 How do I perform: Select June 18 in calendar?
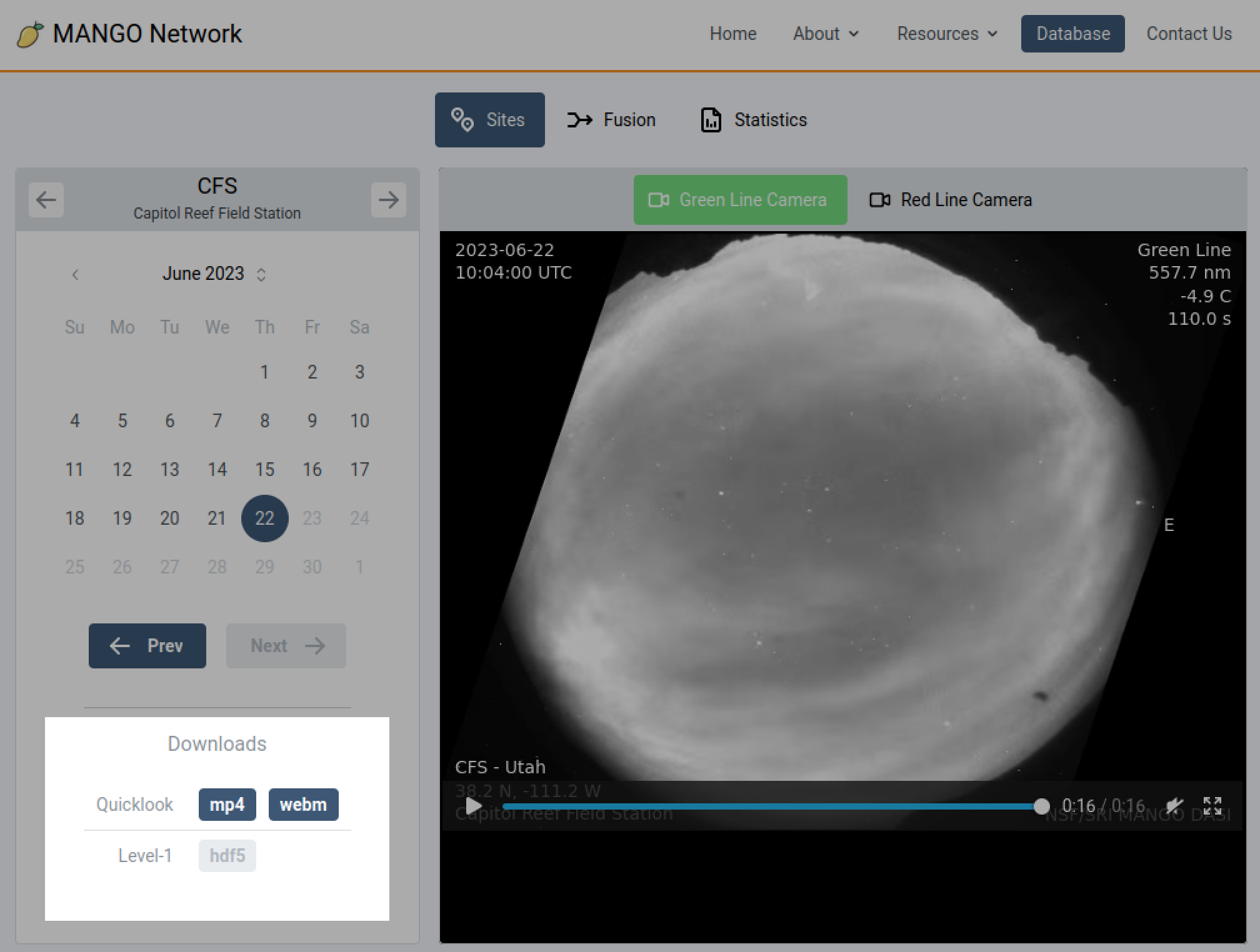coord(74,518)
